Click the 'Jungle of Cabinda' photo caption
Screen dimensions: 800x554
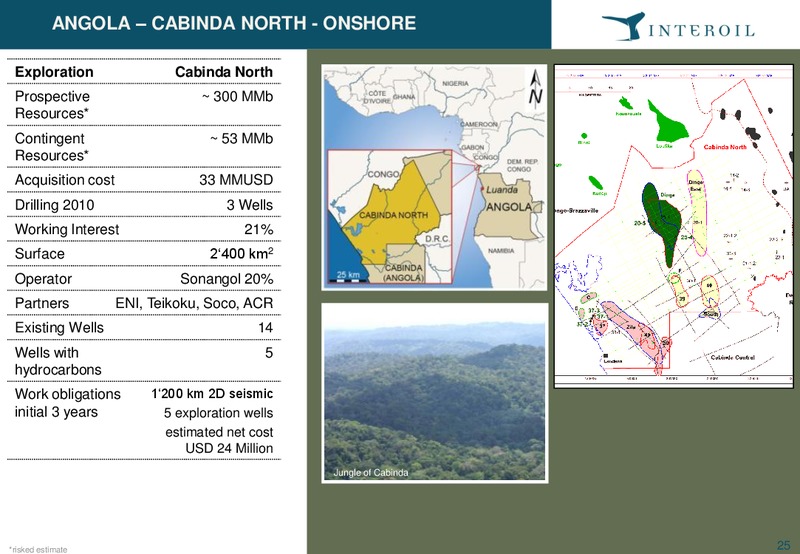pos(371,473)
